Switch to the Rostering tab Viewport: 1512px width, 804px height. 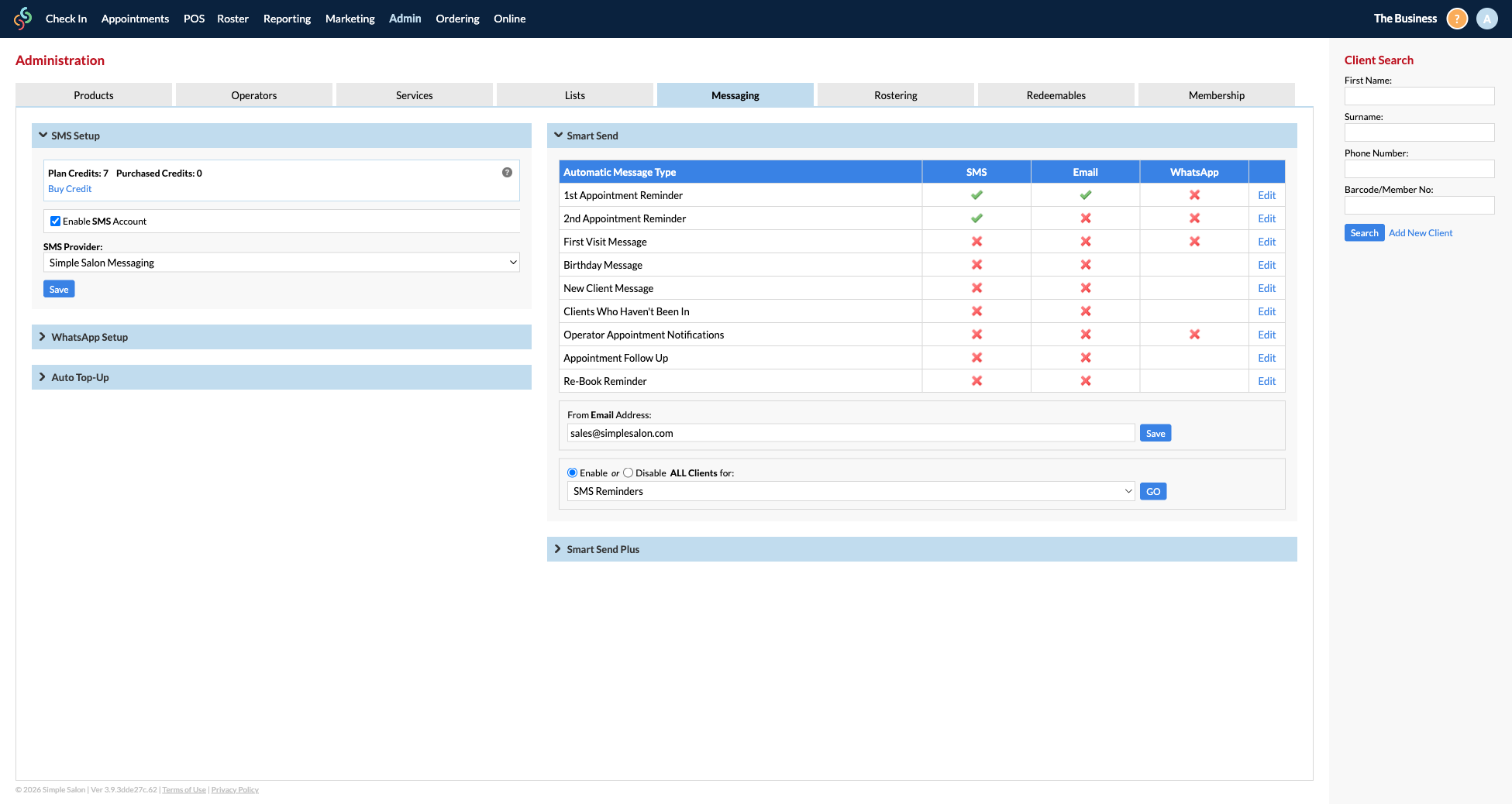point(895,94)
